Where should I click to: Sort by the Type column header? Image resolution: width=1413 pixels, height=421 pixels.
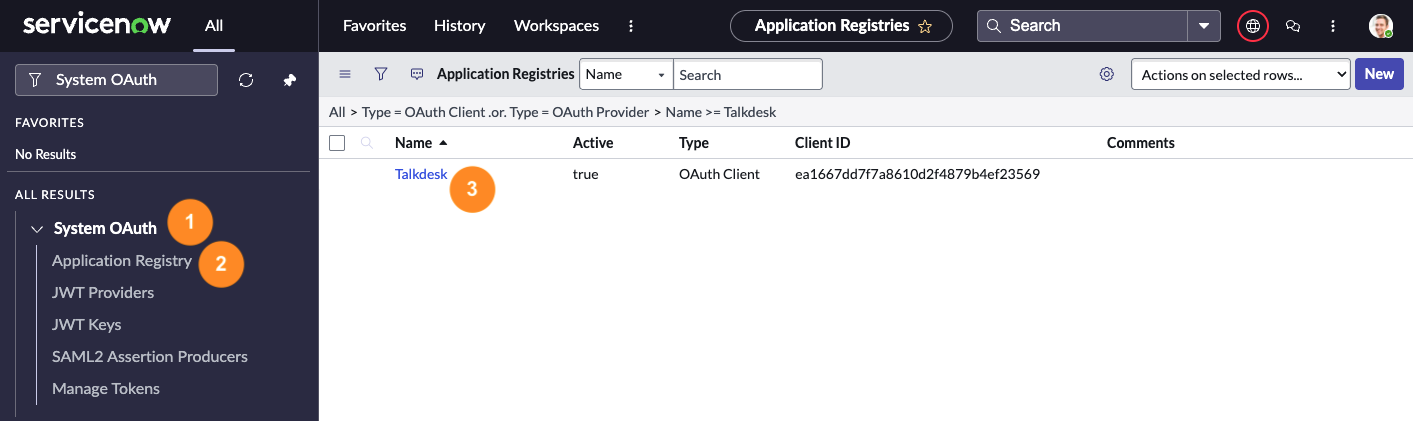point(694,143)
